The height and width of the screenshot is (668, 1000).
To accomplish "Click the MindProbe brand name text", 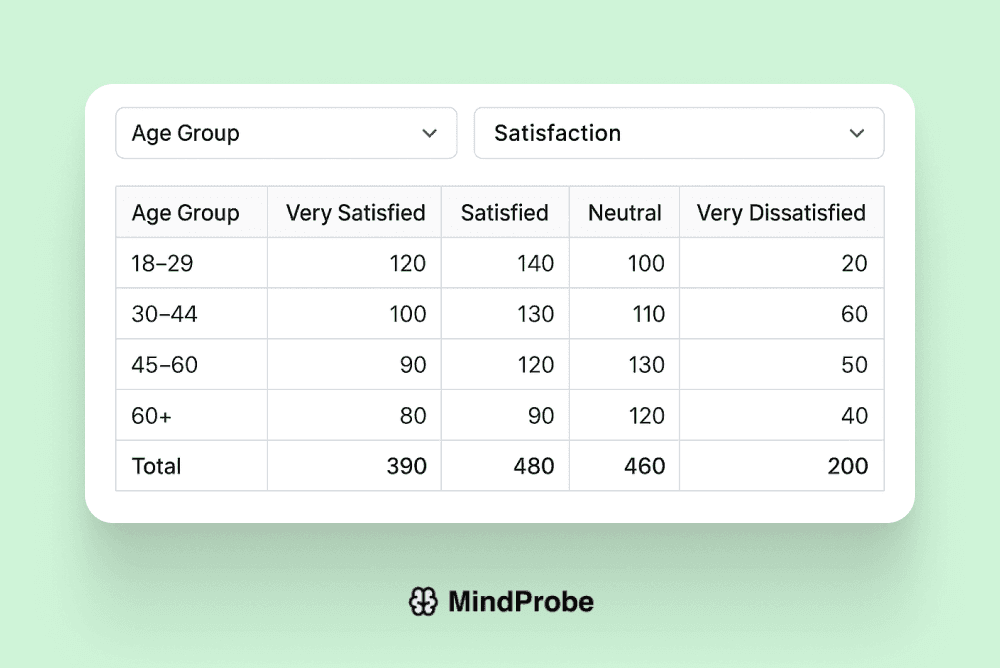I will click(522, 601).
